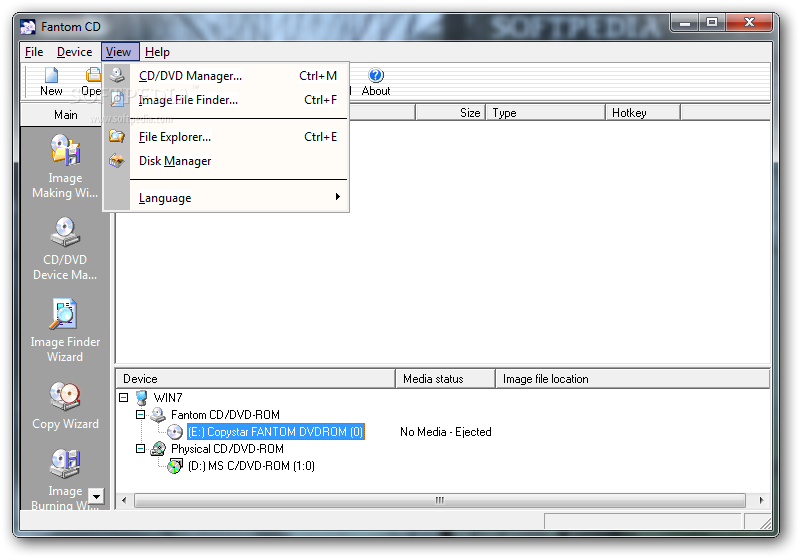
Task: Click the New toolbar icon
Action: tap(51, 75)
